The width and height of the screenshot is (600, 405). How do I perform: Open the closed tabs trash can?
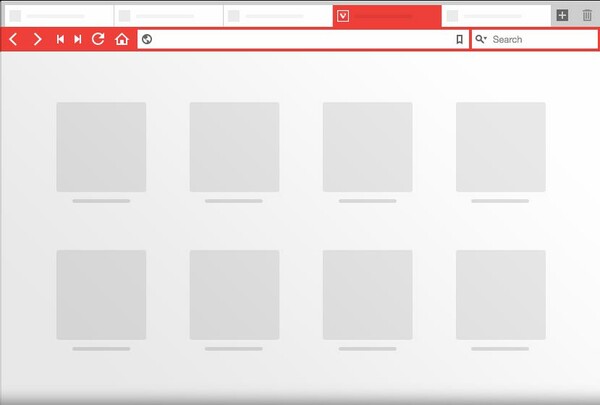click(587, 16)
